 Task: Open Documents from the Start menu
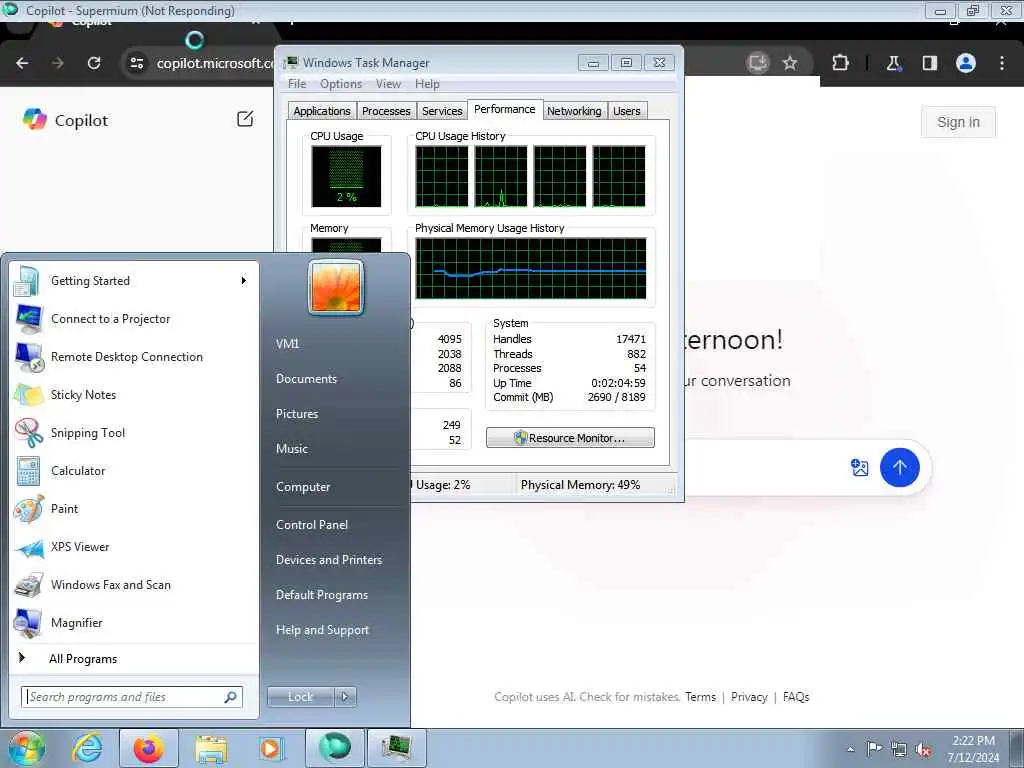[x=306, y=379]
